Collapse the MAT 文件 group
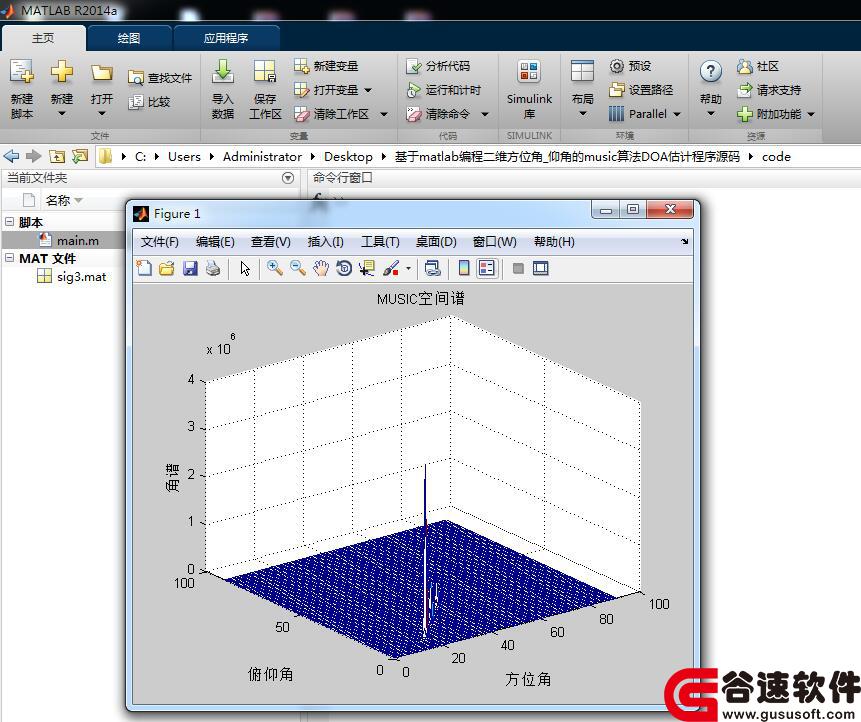Screen dimensions: 861x722 click(x=9, y=258)
